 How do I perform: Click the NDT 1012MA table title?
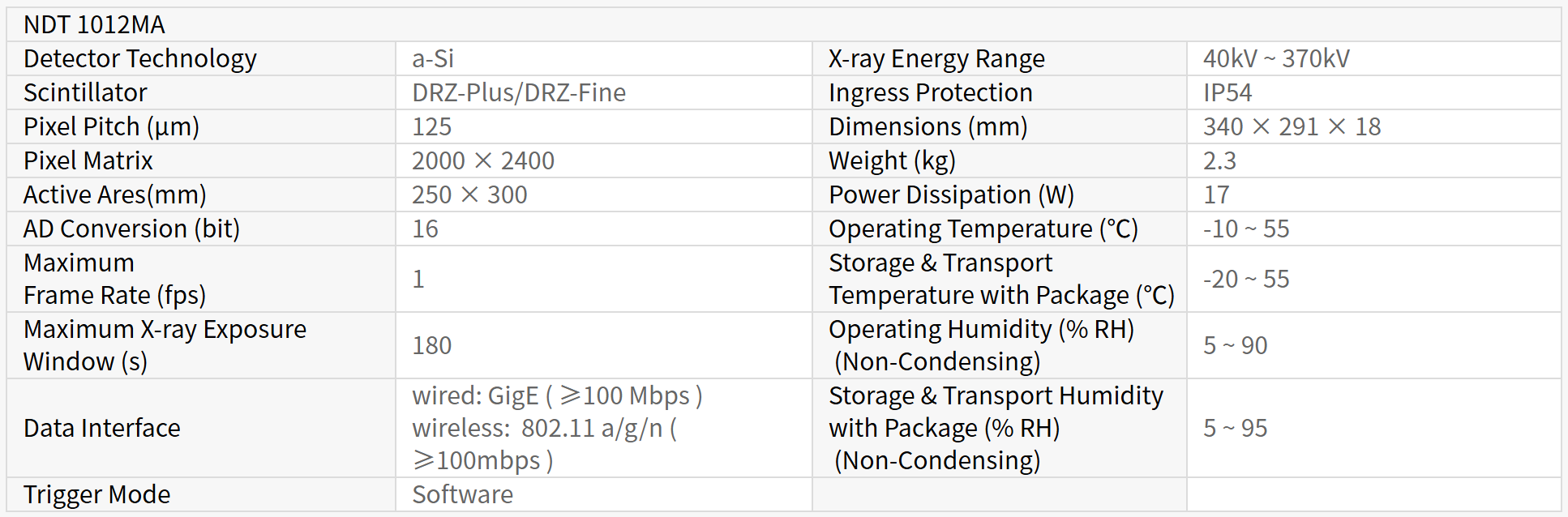(94, 25)
